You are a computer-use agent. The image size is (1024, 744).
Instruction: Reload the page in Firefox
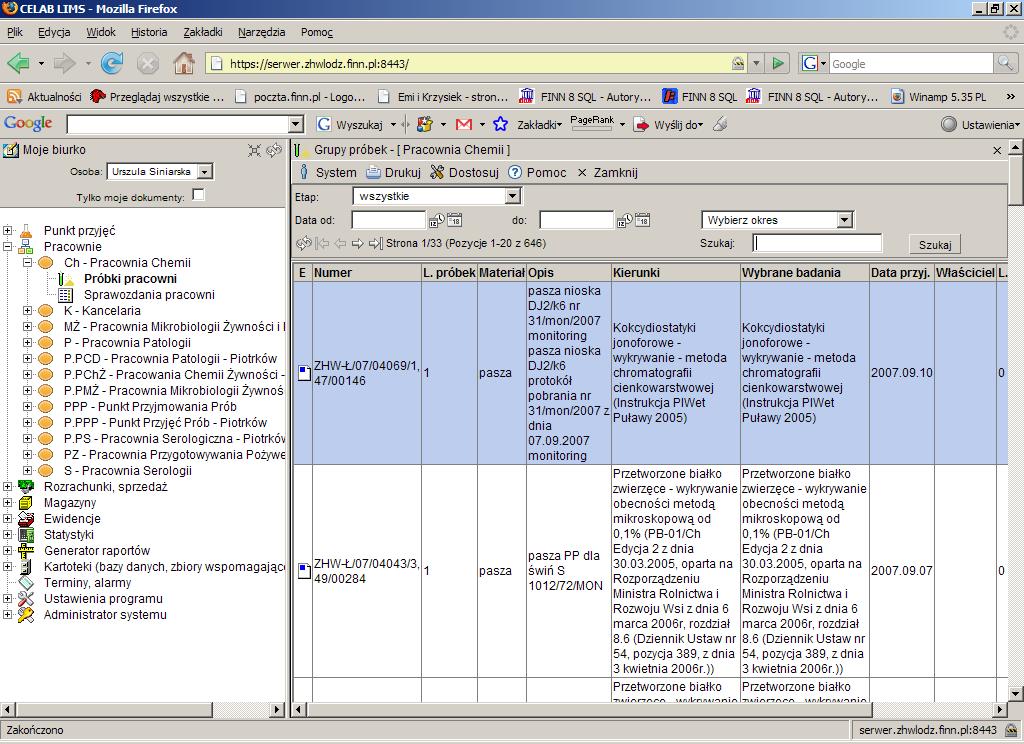click(x=112, y=63)
